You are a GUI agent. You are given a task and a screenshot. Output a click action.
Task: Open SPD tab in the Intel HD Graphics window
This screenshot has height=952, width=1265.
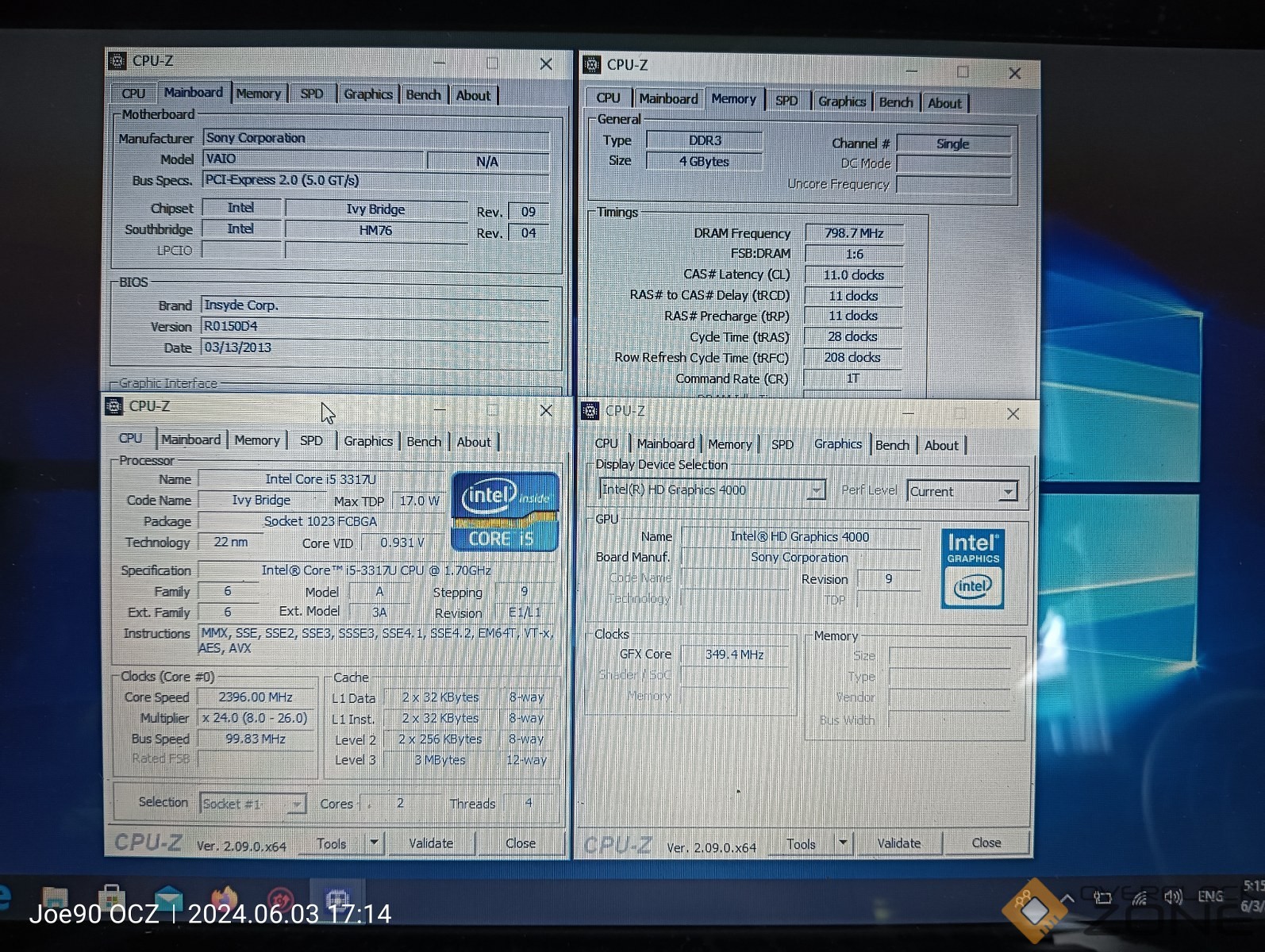tap(782, 444)
